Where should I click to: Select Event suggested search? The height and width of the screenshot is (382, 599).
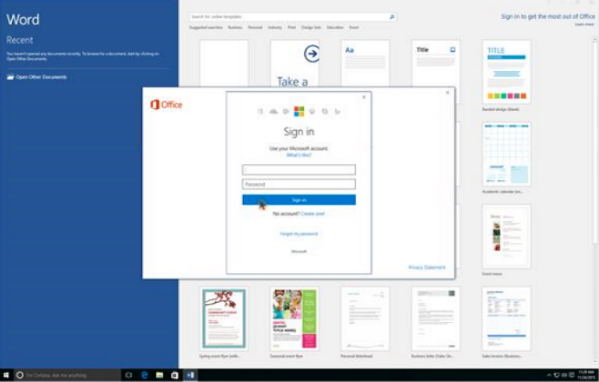tap(354, 28)
